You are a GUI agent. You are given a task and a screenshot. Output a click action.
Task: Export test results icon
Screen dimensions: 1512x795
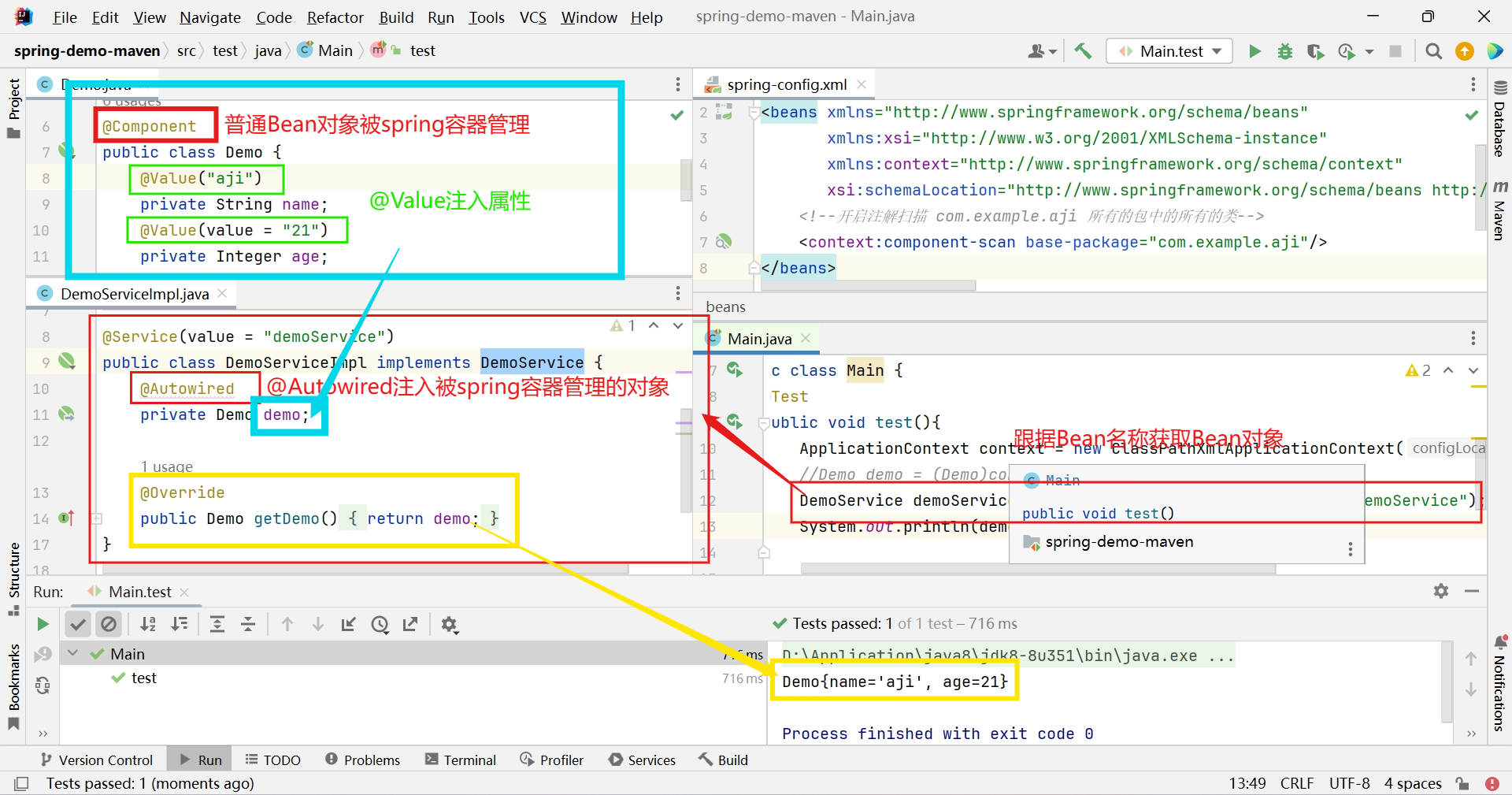410,624
